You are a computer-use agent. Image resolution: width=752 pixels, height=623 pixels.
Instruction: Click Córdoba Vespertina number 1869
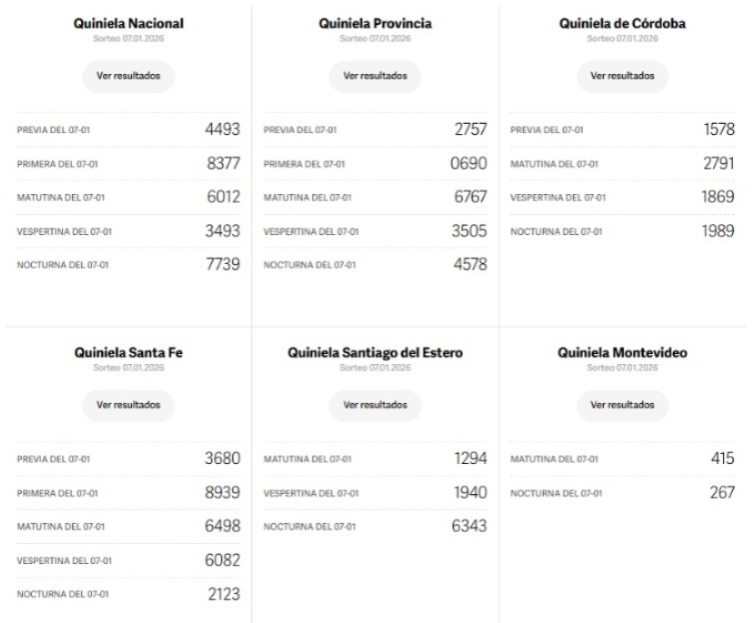point(716,197)
